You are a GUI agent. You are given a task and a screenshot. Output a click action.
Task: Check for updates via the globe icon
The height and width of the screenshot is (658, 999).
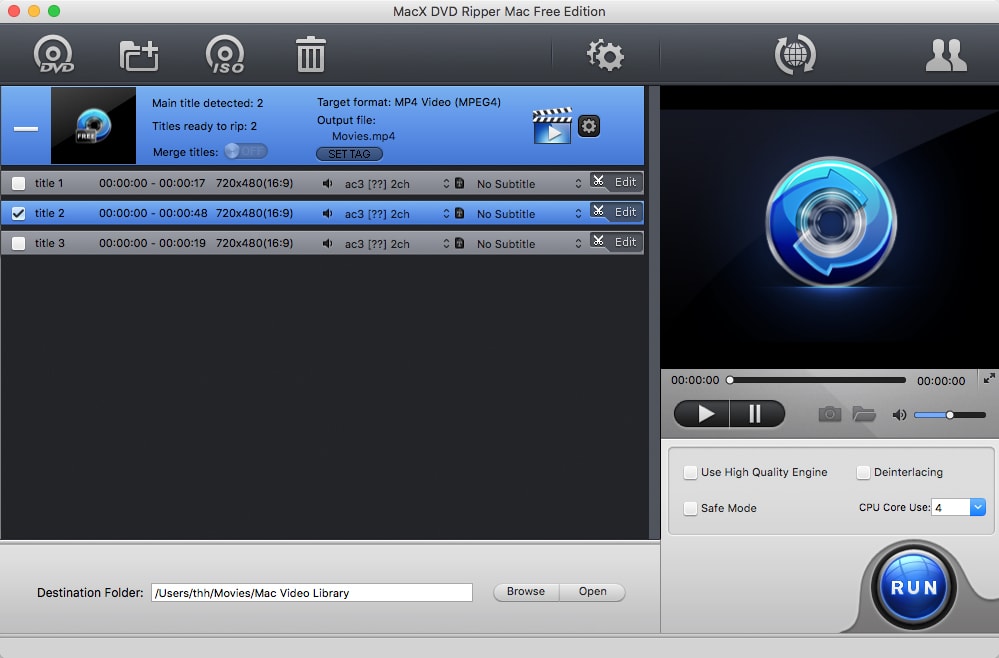point(794,57)
